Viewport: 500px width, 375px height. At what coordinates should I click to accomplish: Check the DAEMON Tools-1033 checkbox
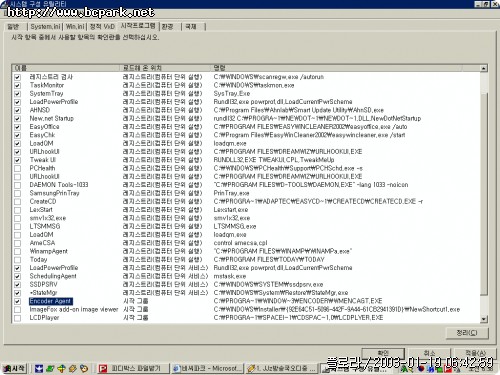pyautogui.click(x=17, y=185)
